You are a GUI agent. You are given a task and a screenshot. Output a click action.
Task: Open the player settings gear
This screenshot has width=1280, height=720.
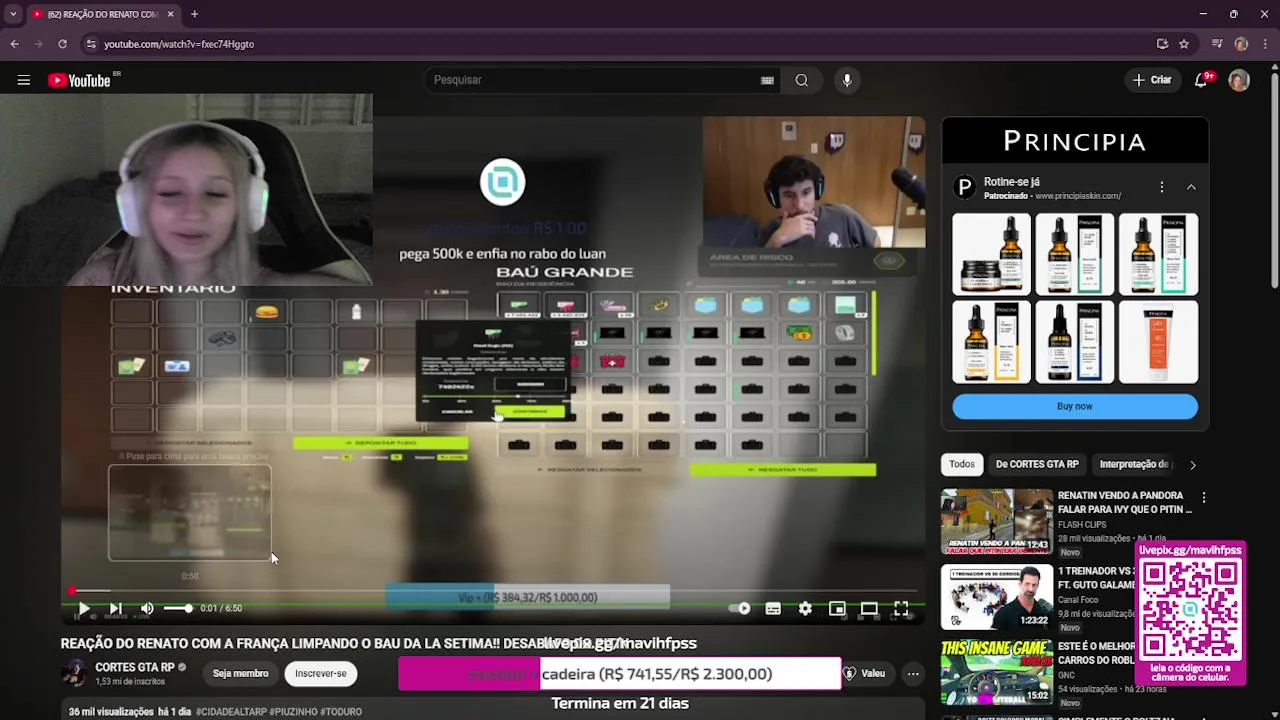pos(805,608)
